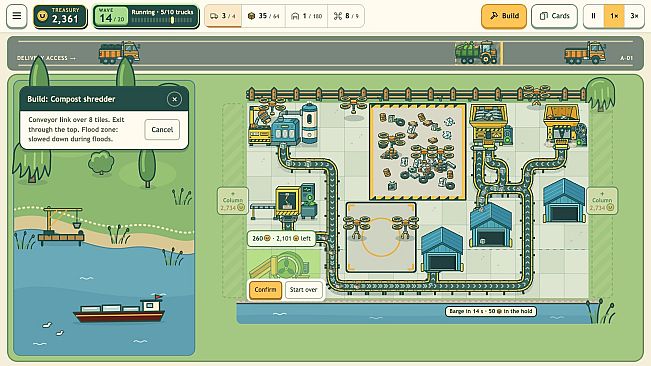The image size is (651, 366).
Task: Click the 'DELIVERY ACCESS' road label
Action: tap(46, 58)
